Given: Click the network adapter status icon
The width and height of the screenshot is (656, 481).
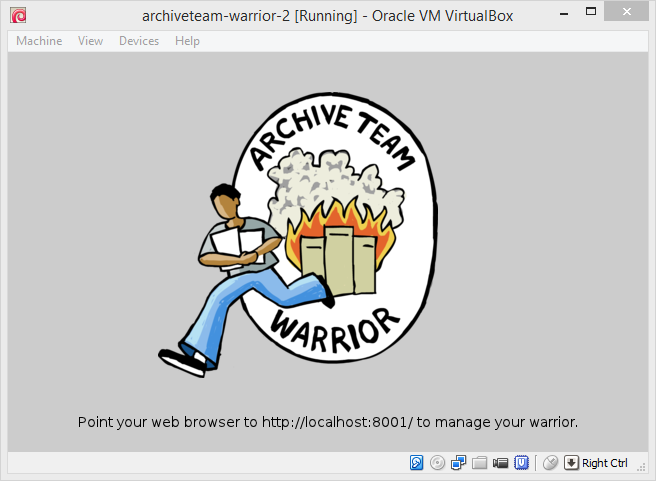Looking at the screenshot, I should pos(459,463).
